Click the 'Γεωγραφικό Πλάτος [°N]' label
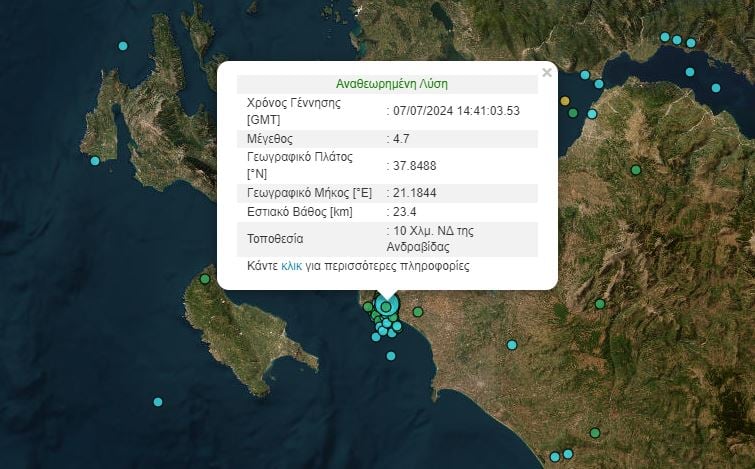This screenshot has height=469, width=755. 299,165
